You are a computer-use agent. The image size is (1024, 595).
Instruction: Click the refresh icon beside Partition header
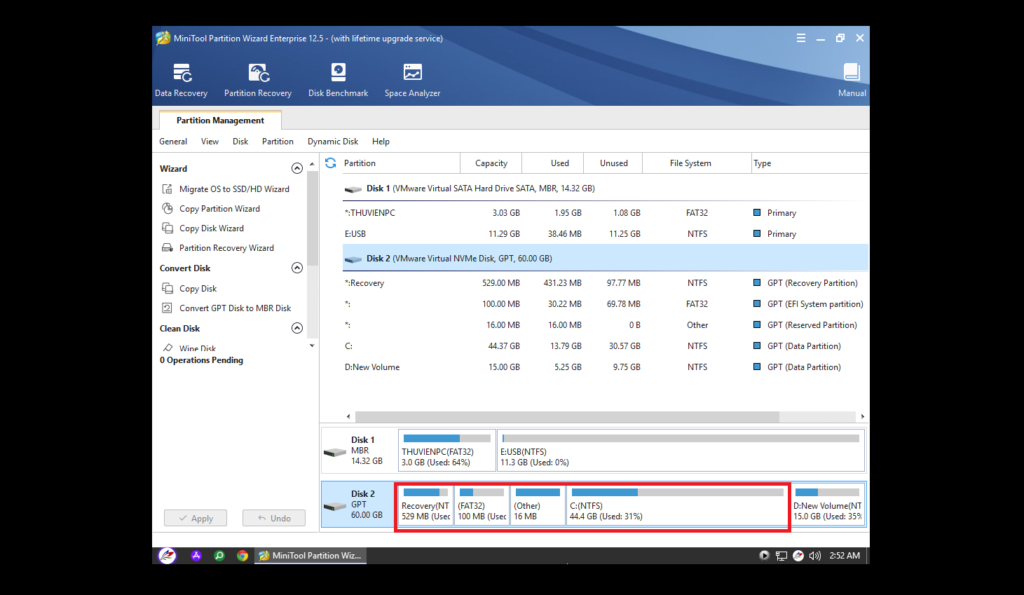click(x=331, y=163)
